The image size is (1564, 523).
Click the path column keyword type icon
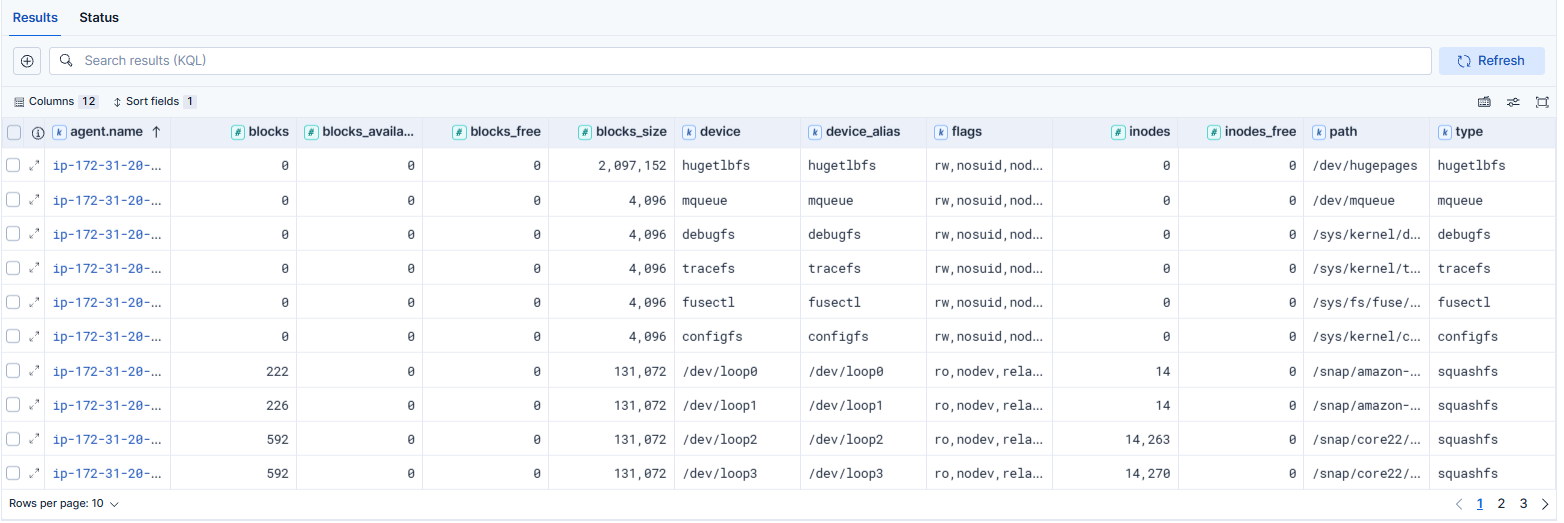click(1319, 132)
